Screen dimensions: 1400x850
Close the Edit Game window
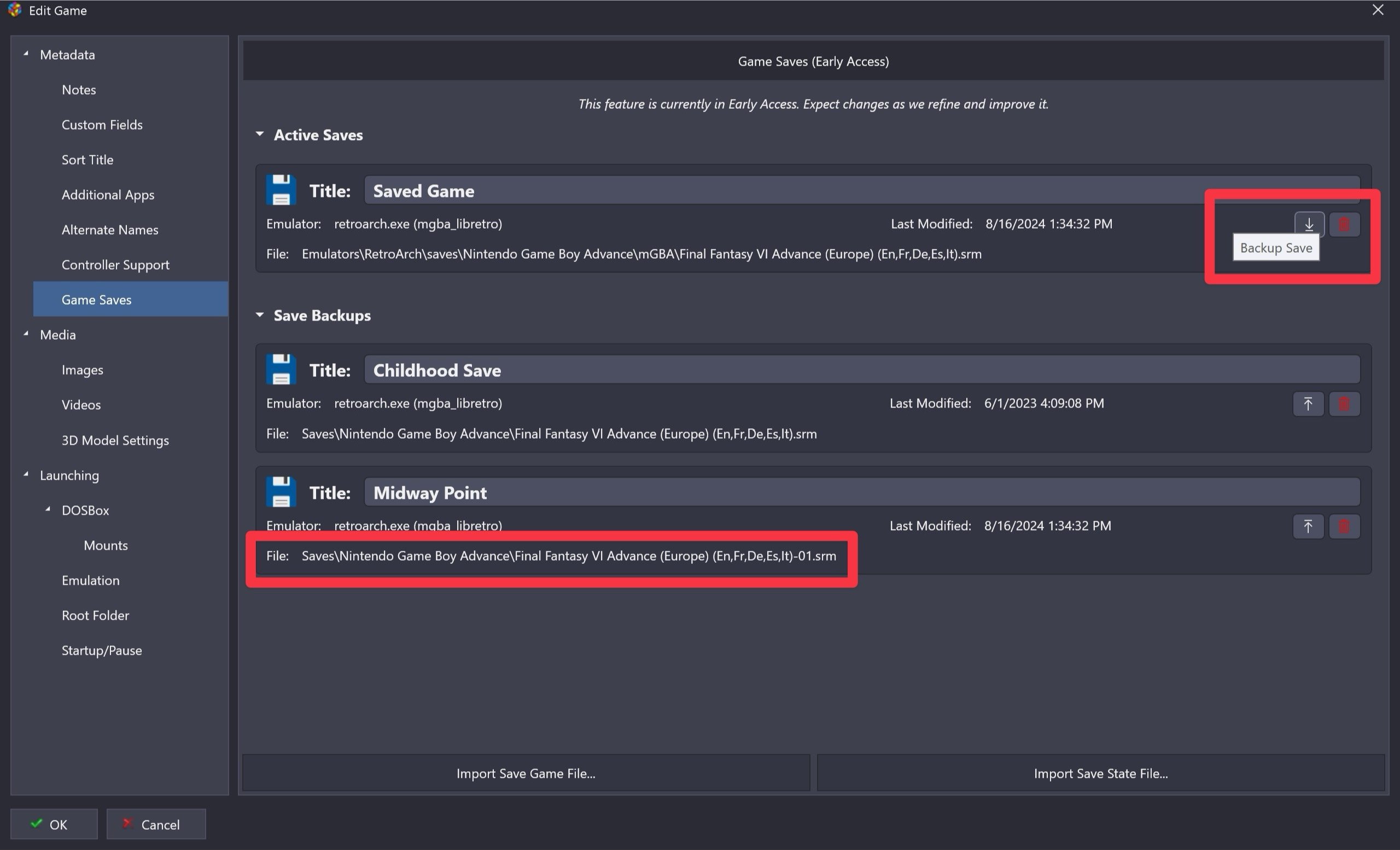(x=1378, y=10)
